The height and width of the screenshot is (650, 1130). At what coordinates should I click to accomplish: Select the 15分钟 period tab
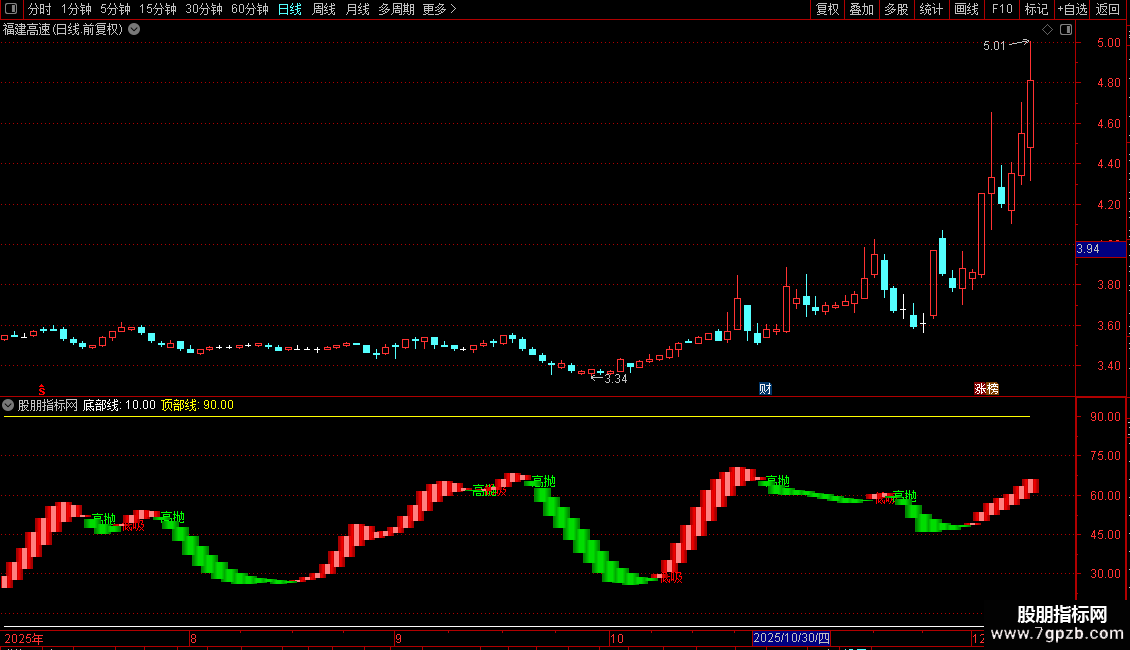(157, 9)
